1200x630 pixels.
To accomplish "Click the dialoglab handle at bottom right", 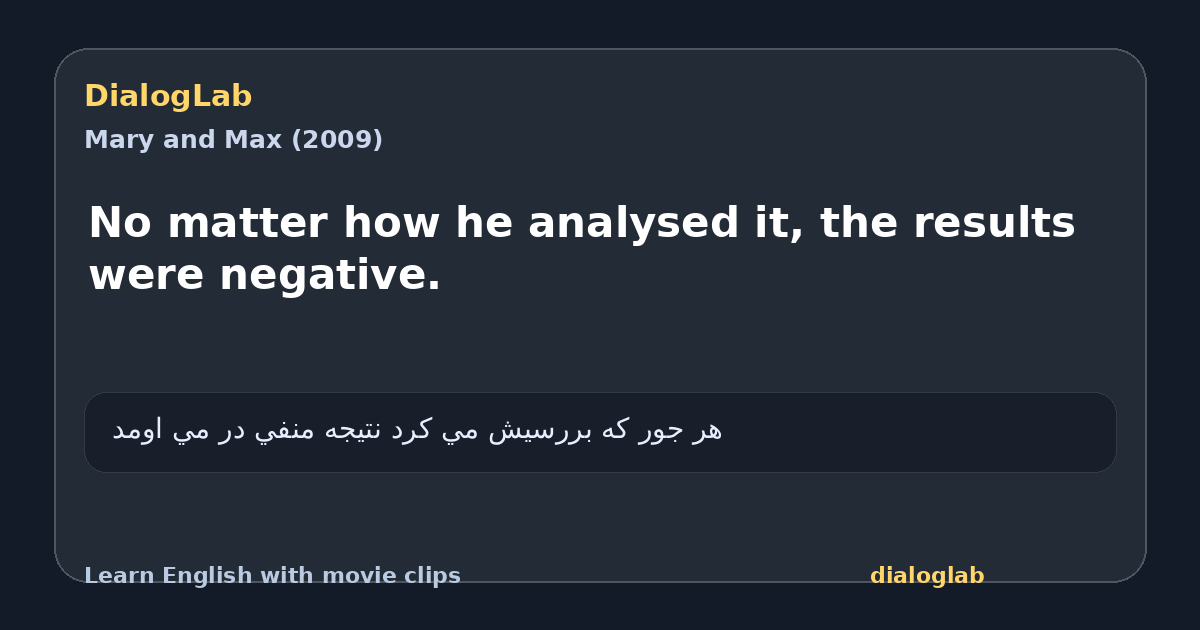I will pyautogui.click(x=927, y=576).
